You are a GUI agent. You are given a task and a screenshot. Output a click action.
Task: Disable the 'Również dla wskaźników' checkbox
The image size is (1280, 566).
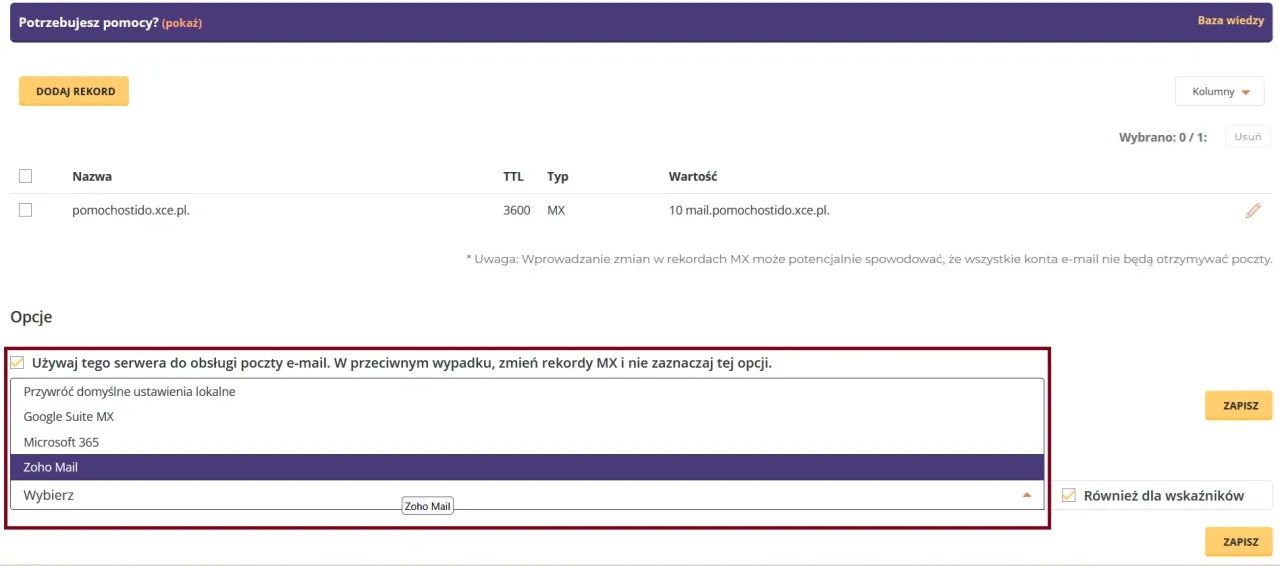[x=1068, y=495]
